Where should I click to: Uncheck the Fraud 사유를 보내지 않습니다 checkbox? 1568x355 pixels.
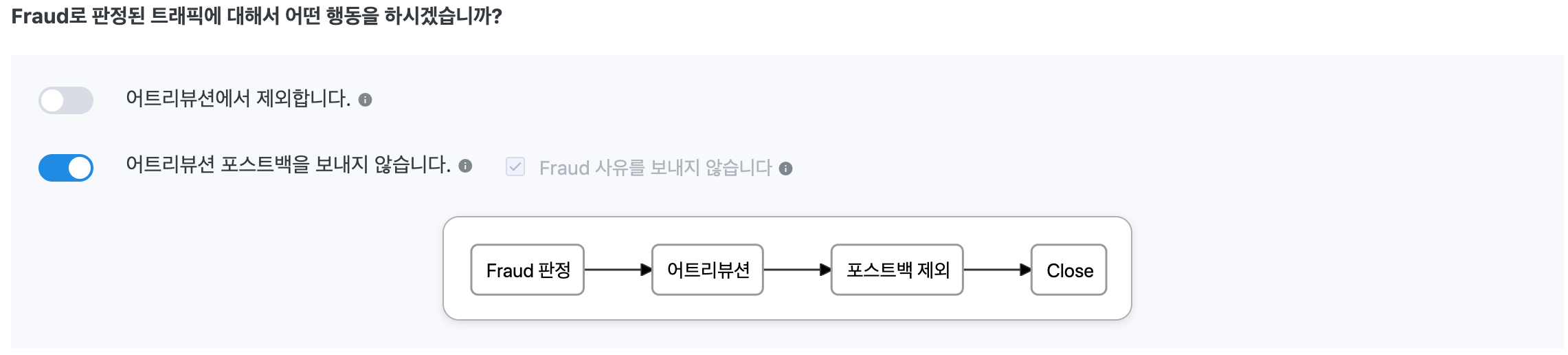coord(515,167)
